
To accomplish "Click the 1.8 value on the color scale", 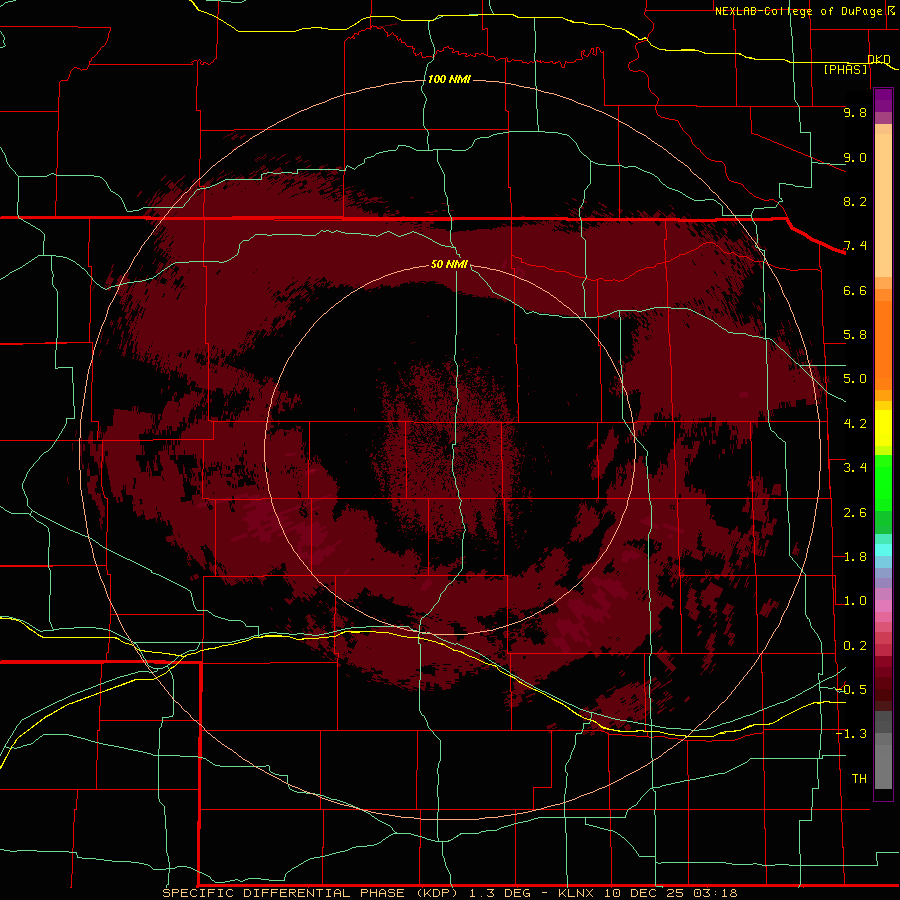I will point(855,557).
